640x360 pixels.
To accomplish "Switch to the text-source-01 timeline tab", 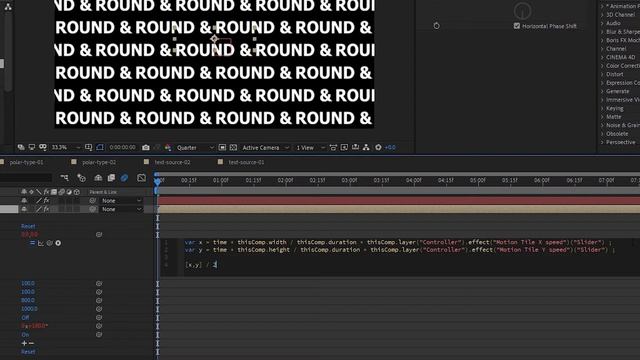I will pos(246,162).
